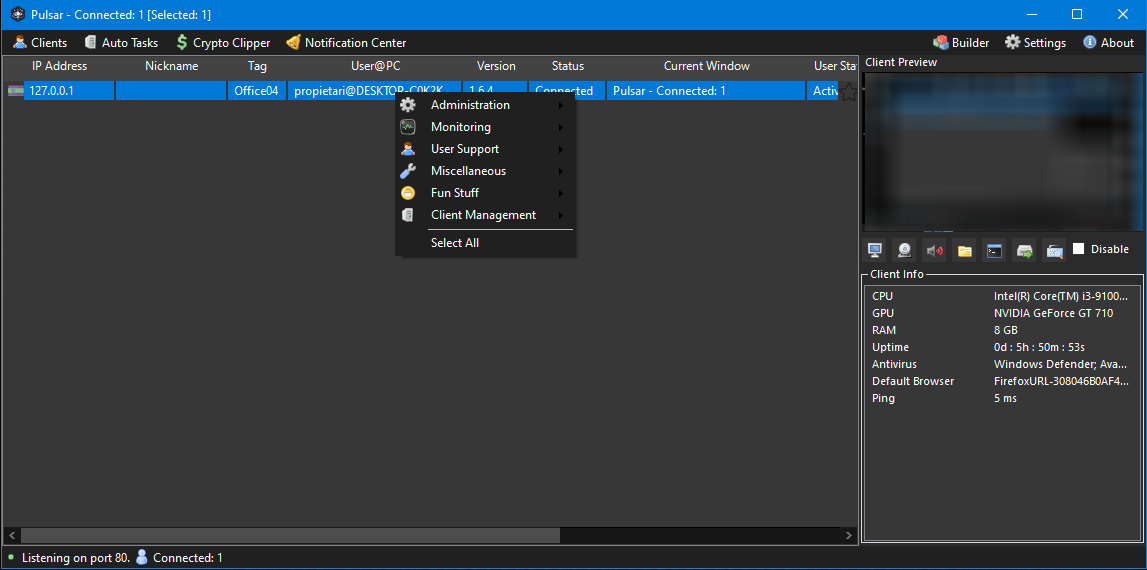Click the Default Browser FirefoxURL value
Viewport: 1147px width, 570px height.
tap(1061, 381)
